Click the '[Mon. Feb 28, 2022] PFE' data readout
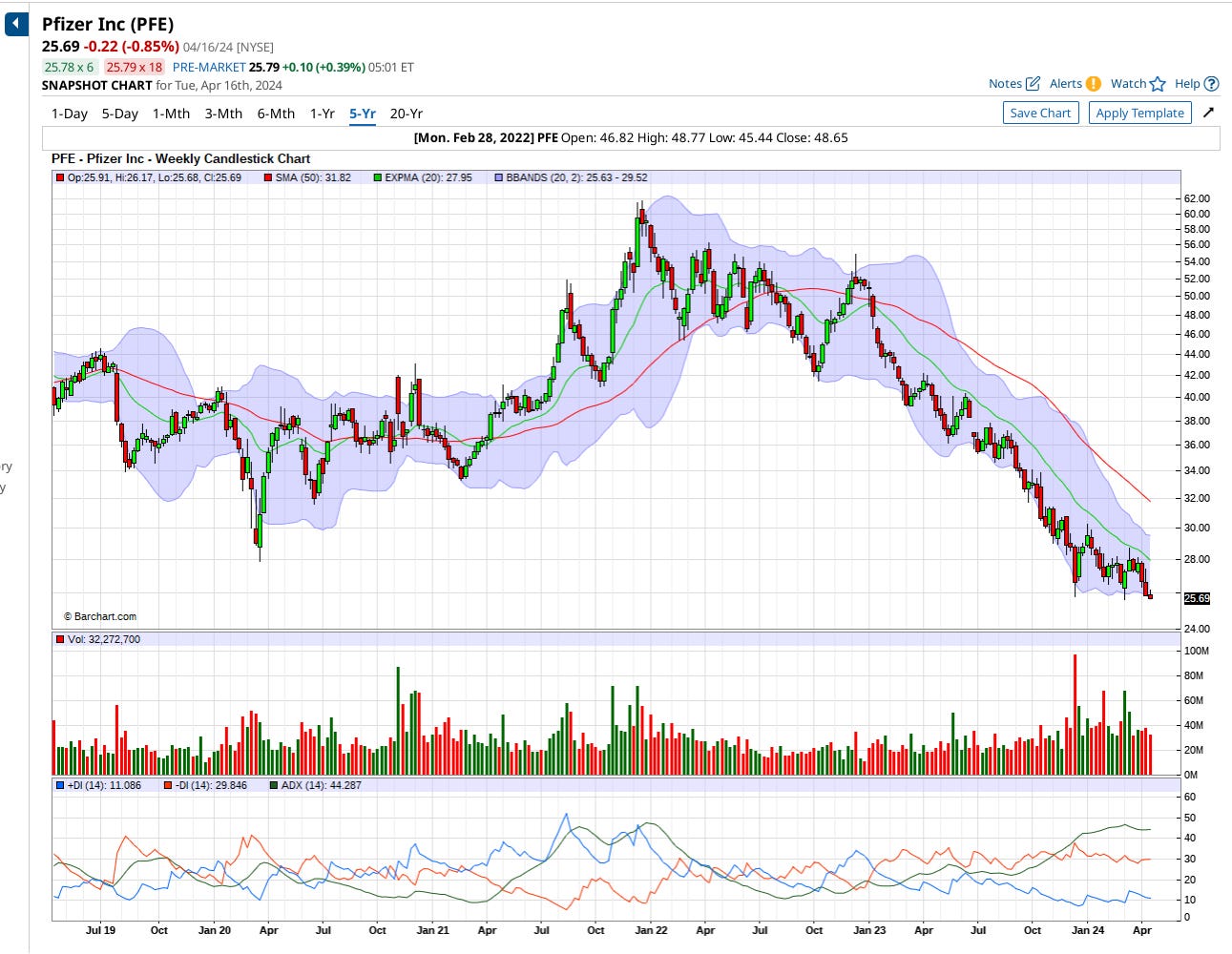 coord(486,137)
